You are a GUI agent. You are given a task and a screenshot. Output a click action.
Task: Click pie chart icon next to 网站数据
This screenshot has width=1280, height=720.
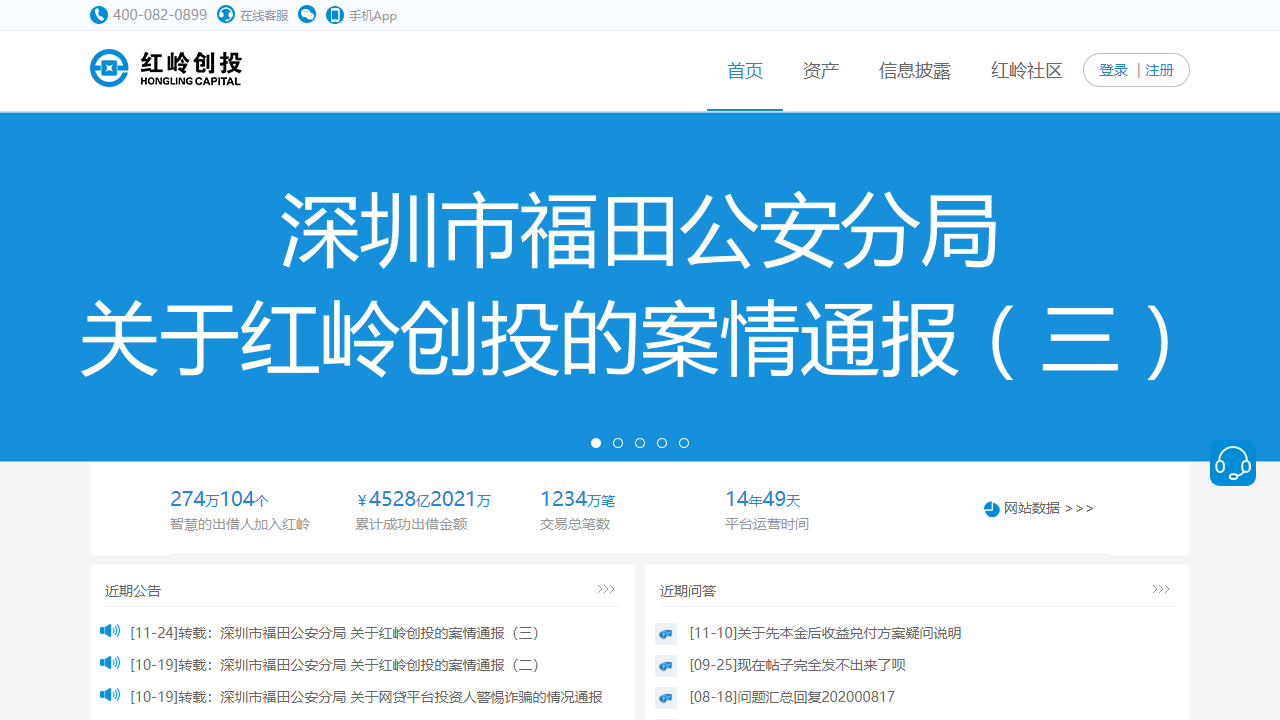[991, 509]
